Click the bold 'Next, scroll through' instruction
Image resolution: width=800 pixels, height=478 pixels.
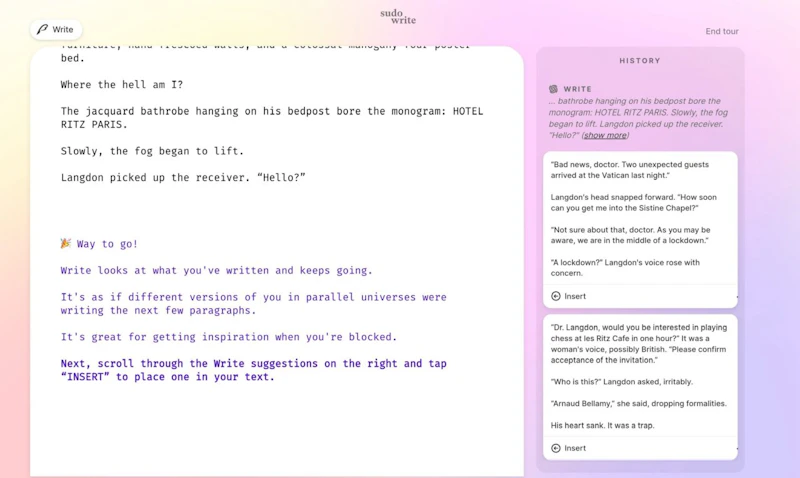(254, 370)
